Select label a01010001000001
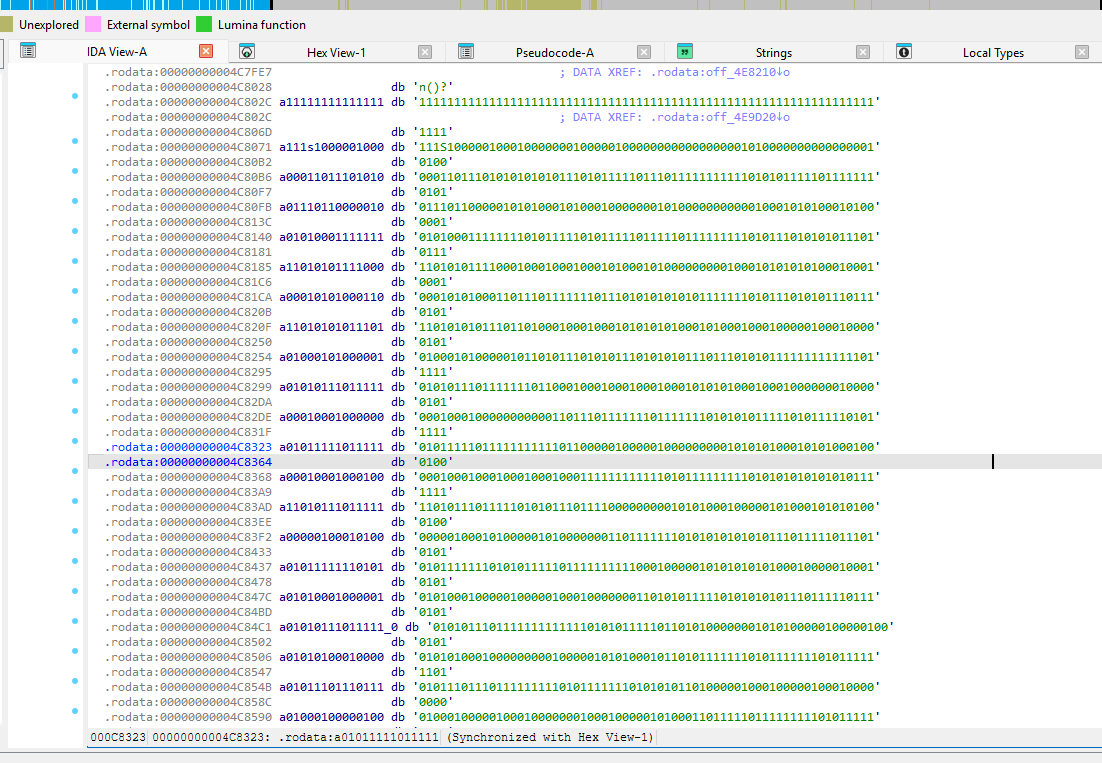The height and width of the screenshot is (763, 1102). [332, 596]
